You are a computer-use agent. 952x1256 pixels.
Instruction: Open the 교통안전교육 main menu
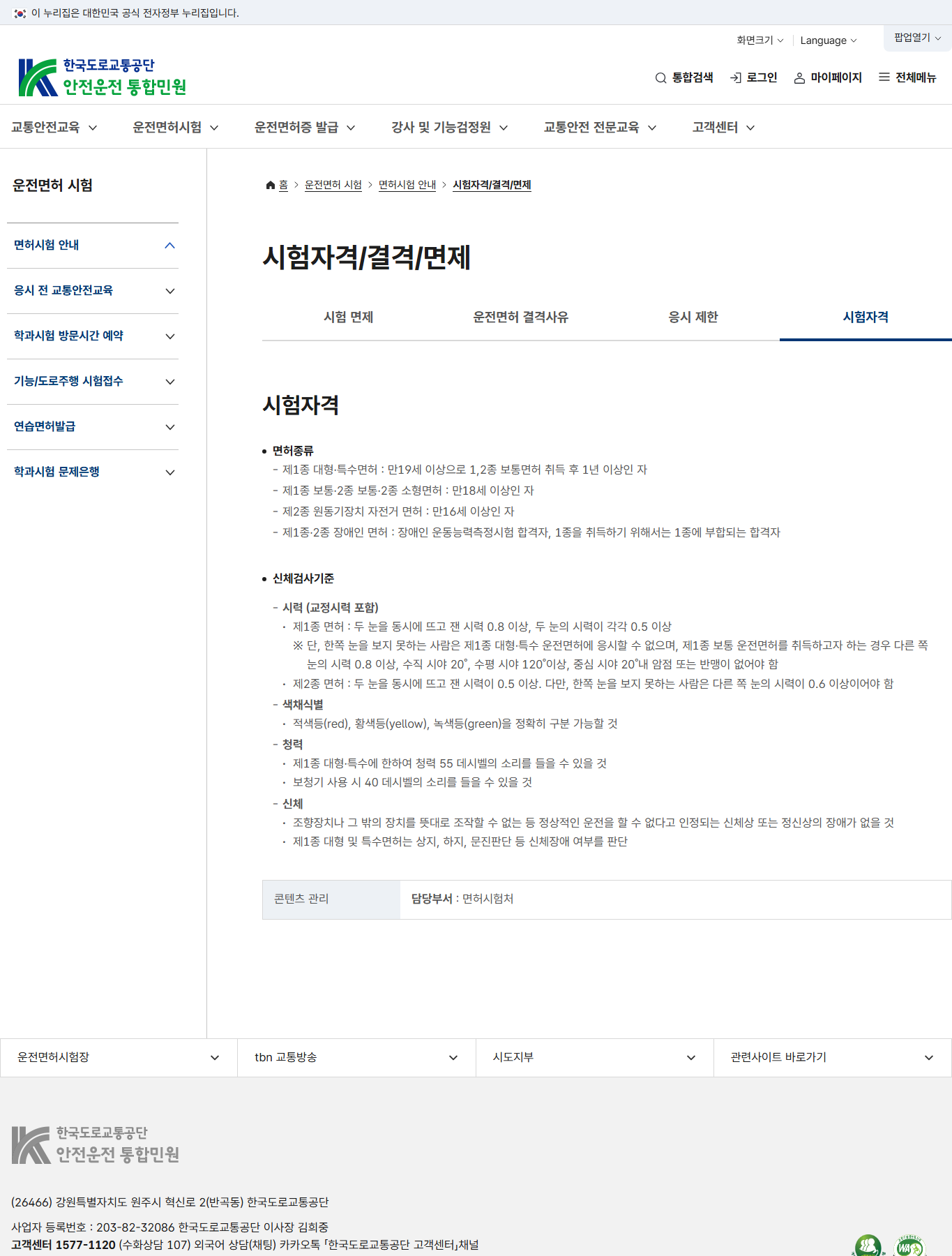click(x=54, y=127)
